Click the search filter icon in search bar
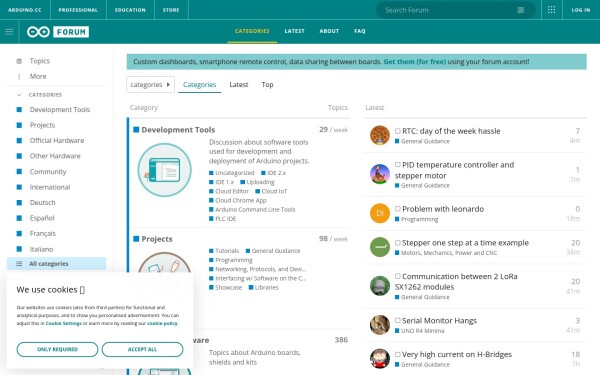The width and height of the screenshot is (600, 375). pos(520,10)
